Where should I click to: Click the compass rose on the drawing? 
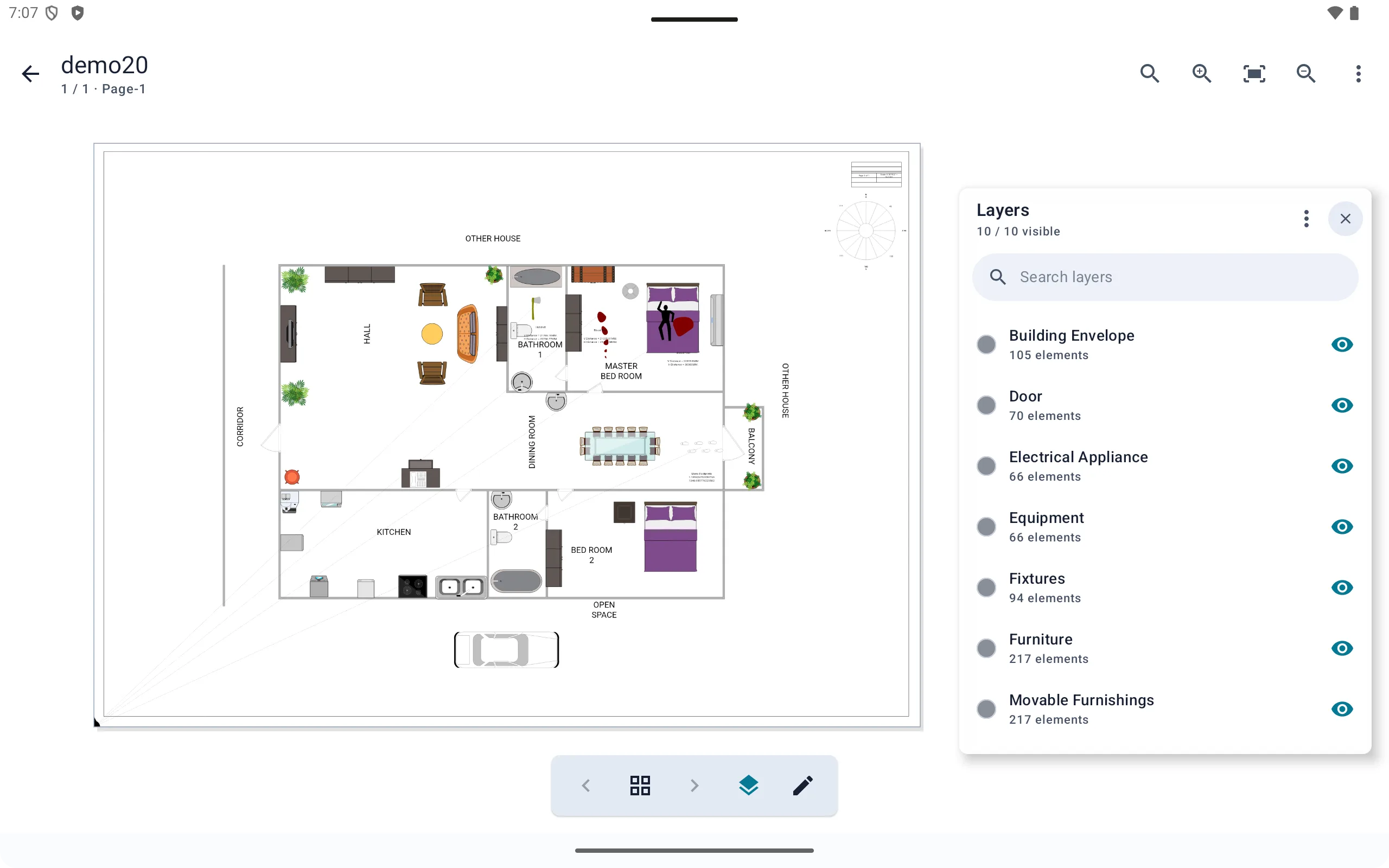tap(866, 231)
